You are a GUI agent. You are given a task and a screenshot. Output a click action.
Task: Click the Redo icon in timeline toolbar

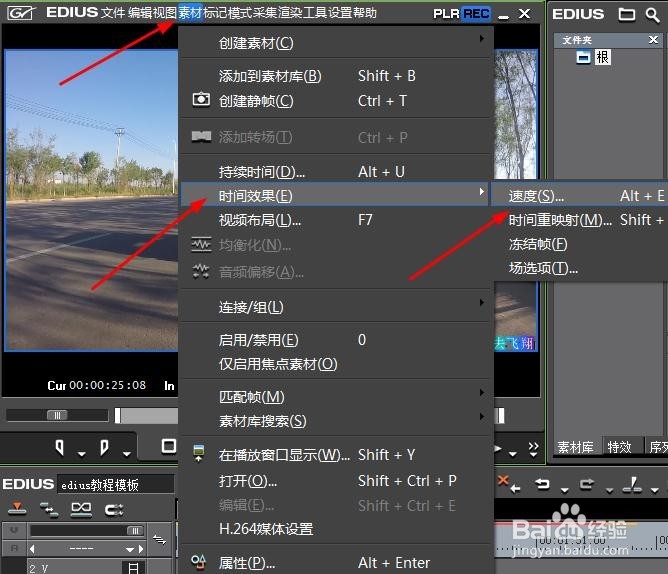(x=587, y=485)
